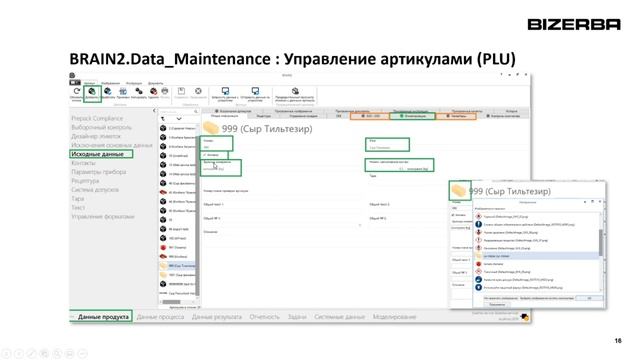Image resolution: width=640 pixels, height=360 pixels.
Task: Collapse the left navigation with chevron arrow
Action: point(154,111)
